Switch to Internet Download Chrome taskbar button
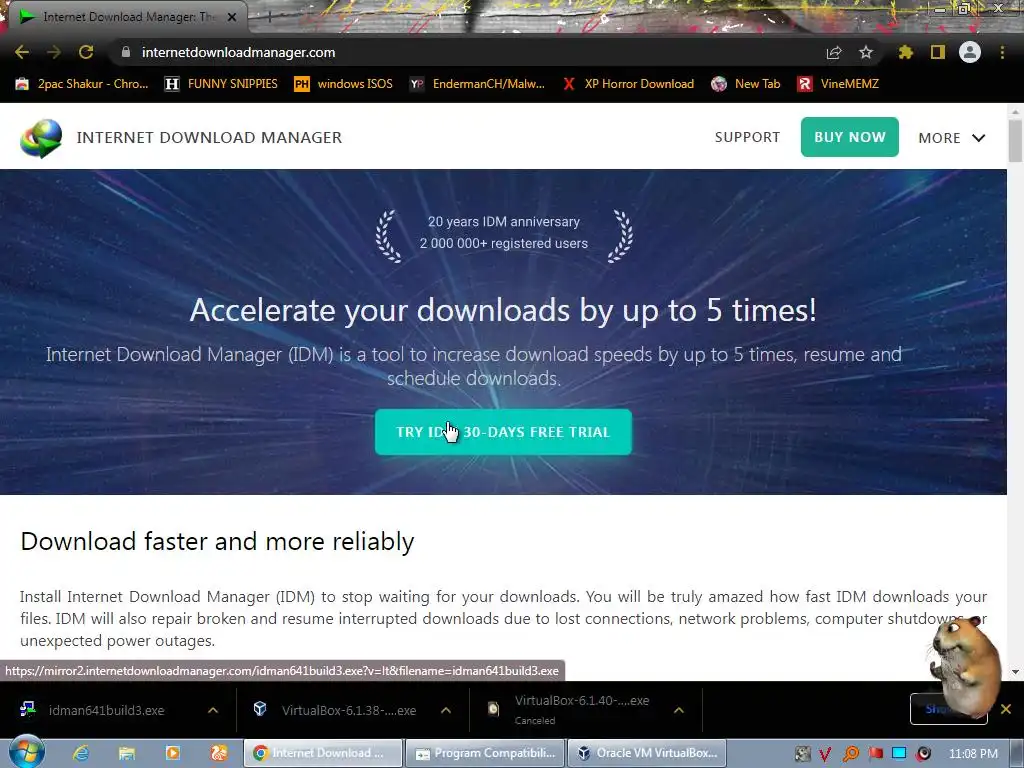The width and height of the screenshot is (1024, 768). click(x=323, y=753)
